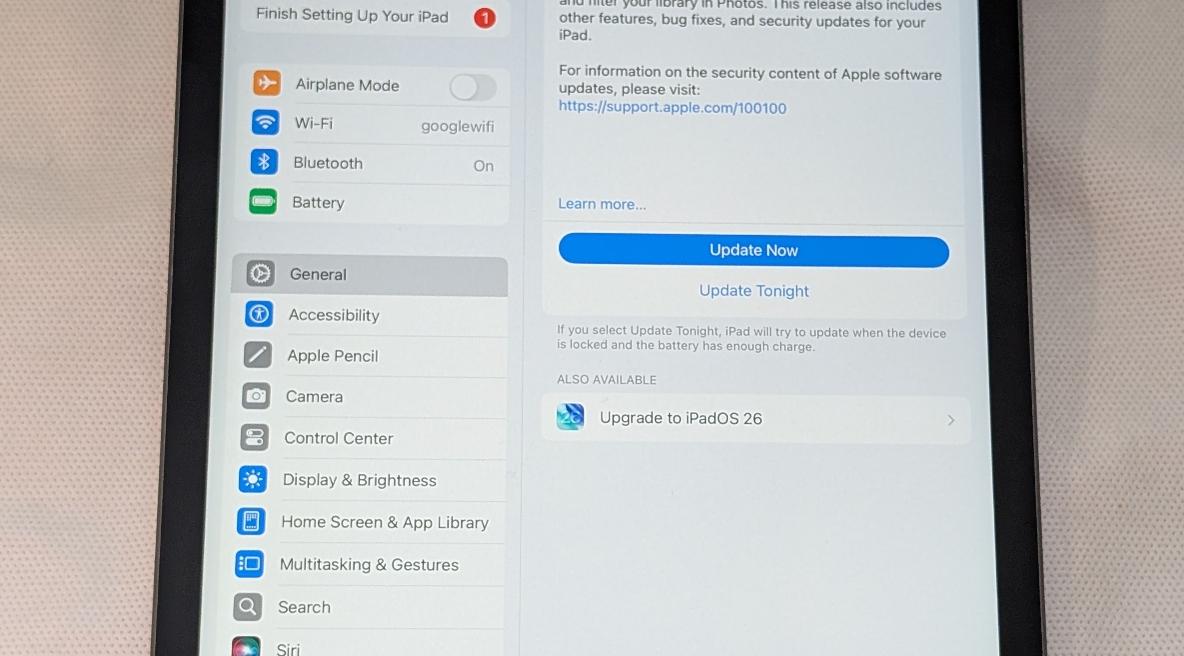Tap the Bluetooth icon in sidebar
The height and width of the screenshot is (656, 1184).
pos(264,162)
